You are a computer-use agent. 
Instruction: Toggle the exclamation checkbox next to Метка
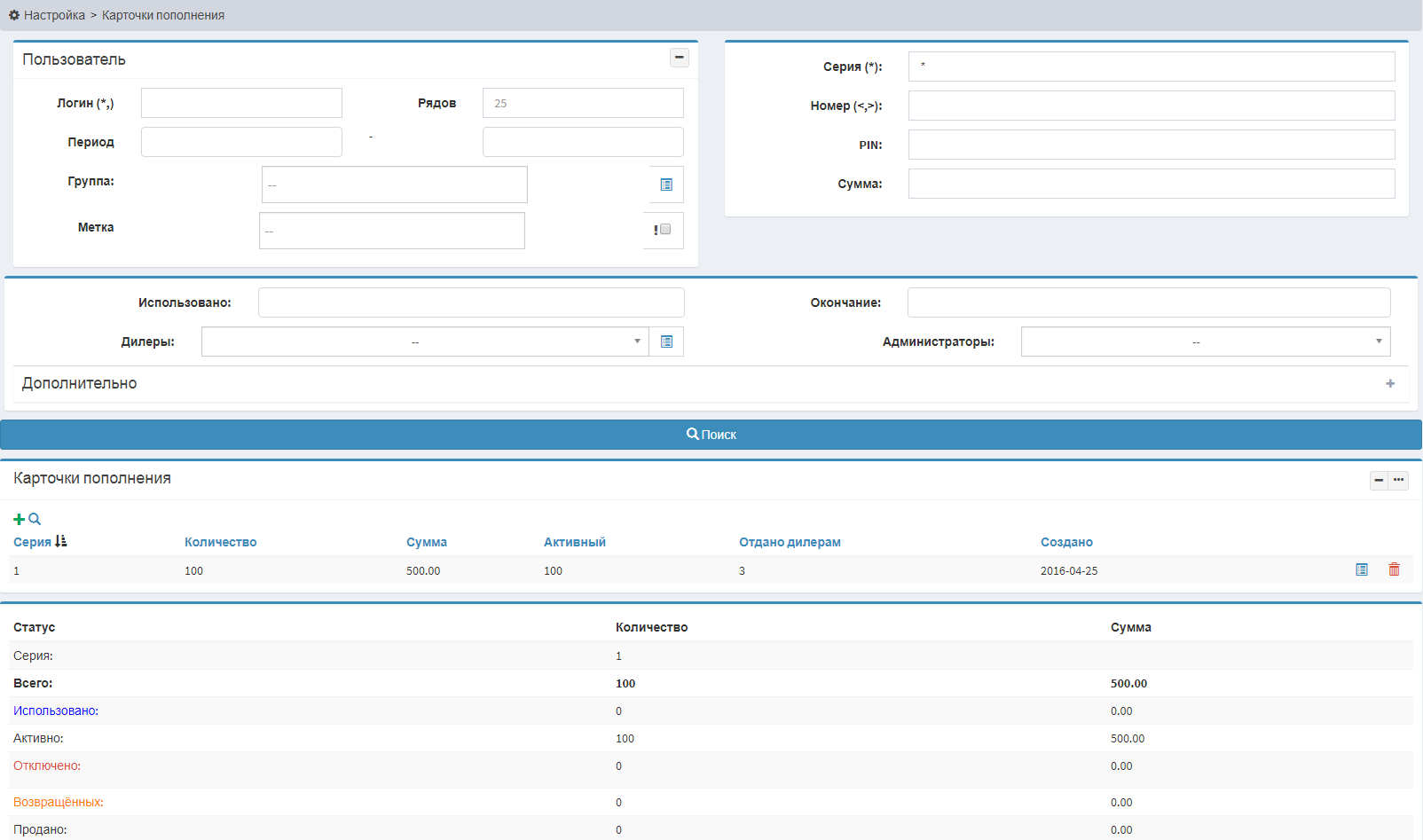point(665,230)
